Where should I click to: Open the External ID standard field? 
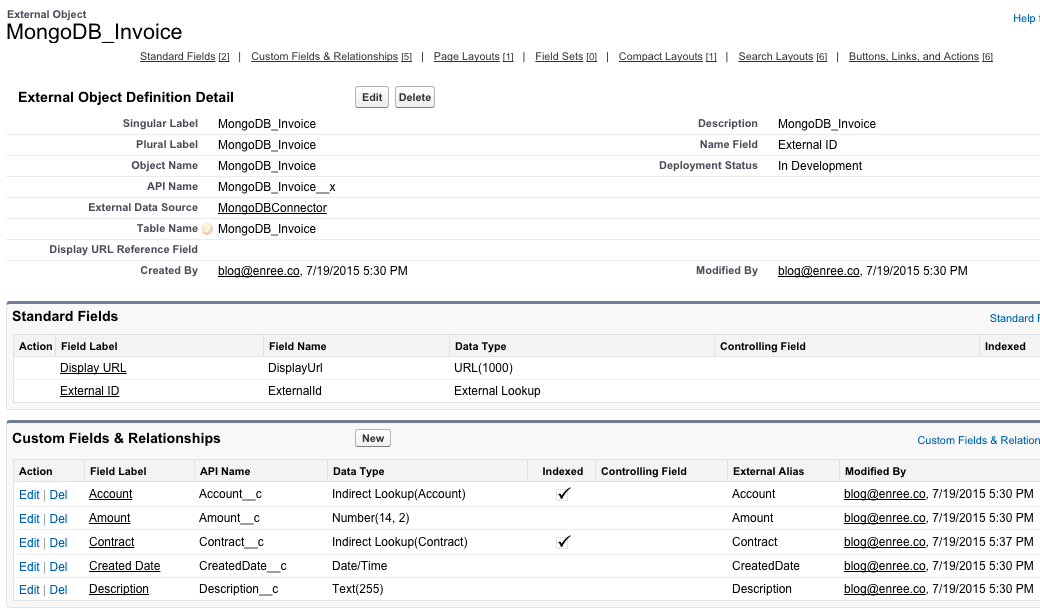(x=90, y=391)
